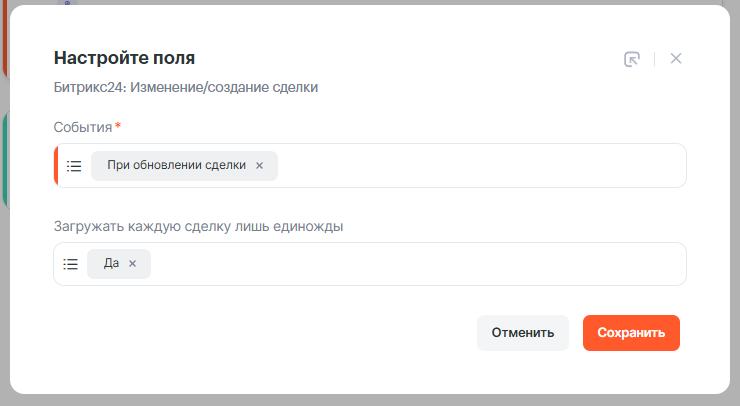This screenshot has width=740, height=406.
Task: Click the pop-out window icon in dialog header
Action: pyautogui.click(x=631, y=59)
